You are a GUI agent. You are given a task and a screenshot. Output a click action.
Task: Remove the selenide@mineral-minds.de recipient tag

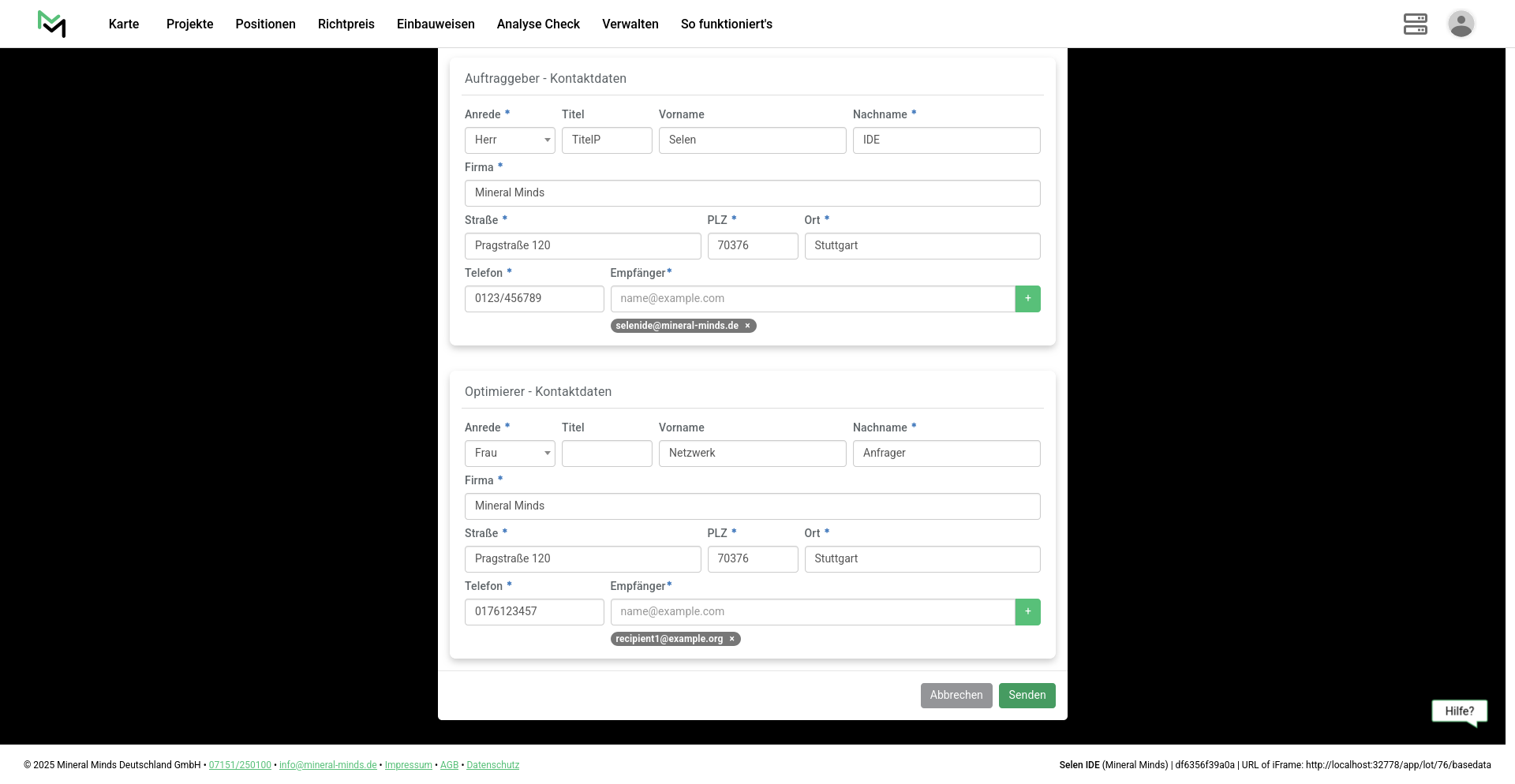pyautogui.click(x=747, y=326)
